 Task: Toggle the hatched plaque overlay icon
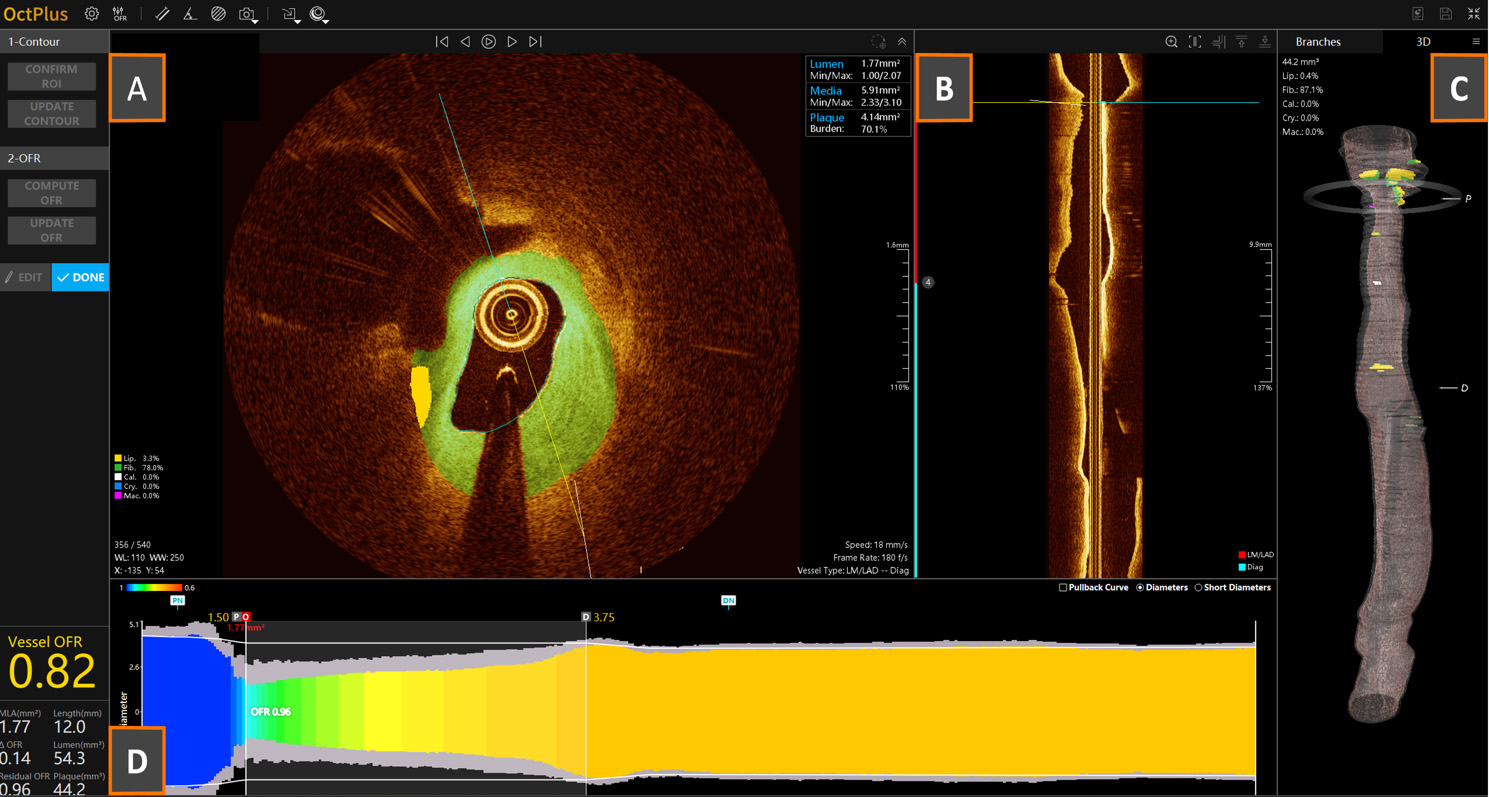point(218,14)
